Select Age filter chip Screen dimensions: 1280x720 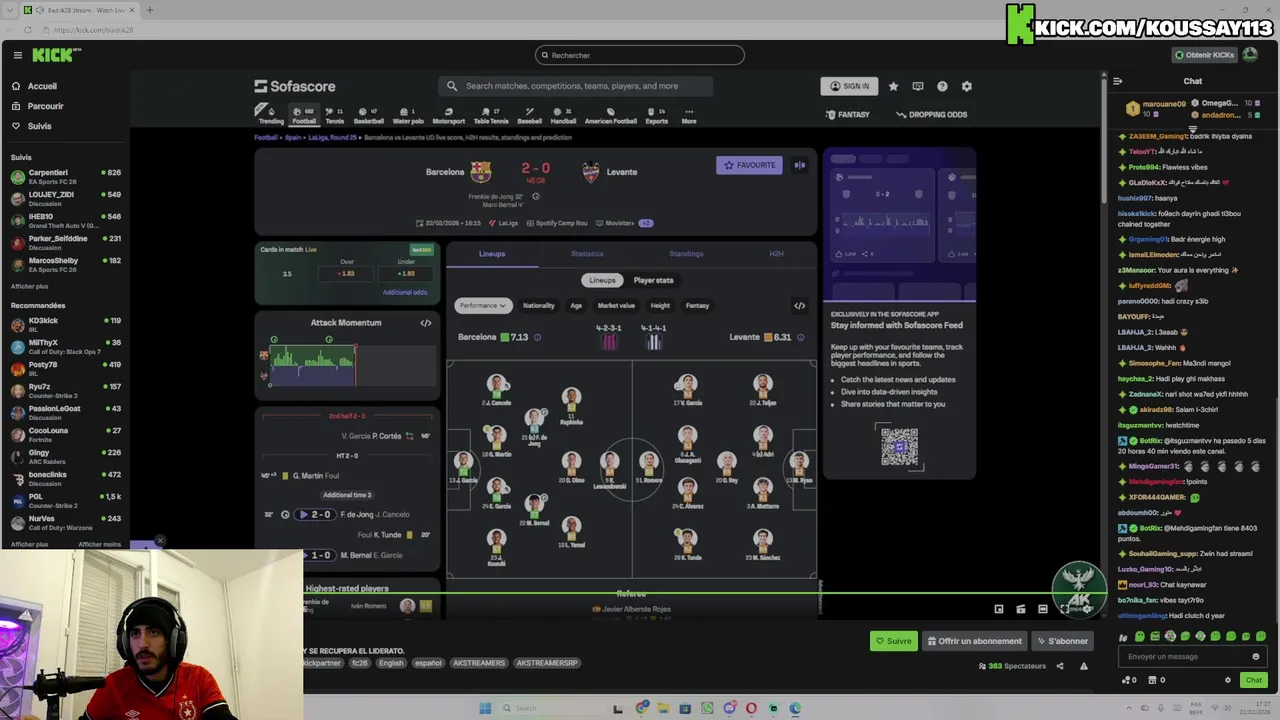(x=576, y=305)
